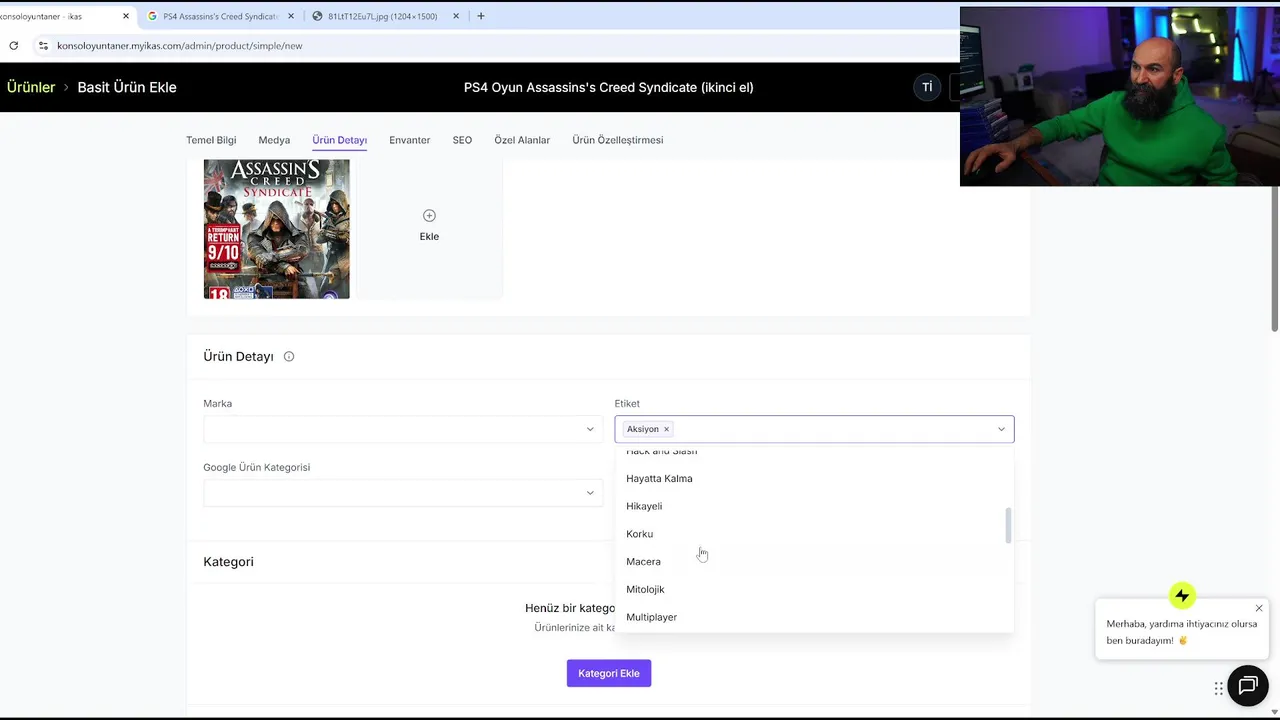The height and width of the screenshot is (720, 1280).
Task: Select Multiplayer from tag list
Action: pos(814,617)
